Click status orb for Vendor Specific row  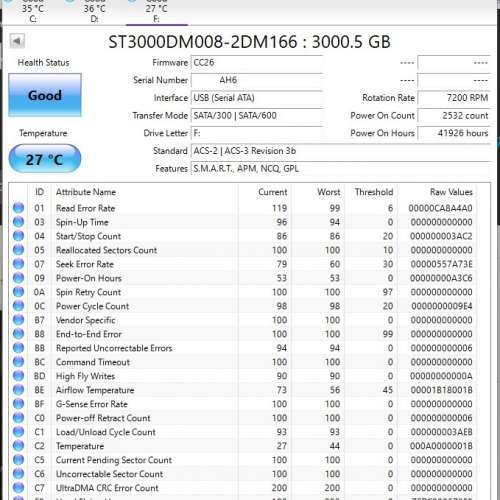point(19,320)
